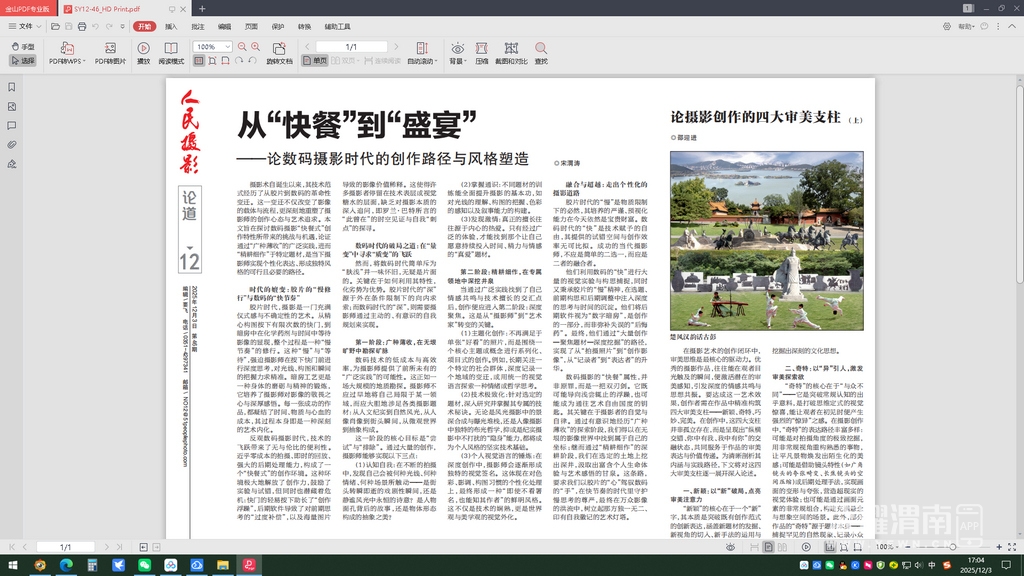Open the bookmarks panel in left sidebar

point(11,87)
